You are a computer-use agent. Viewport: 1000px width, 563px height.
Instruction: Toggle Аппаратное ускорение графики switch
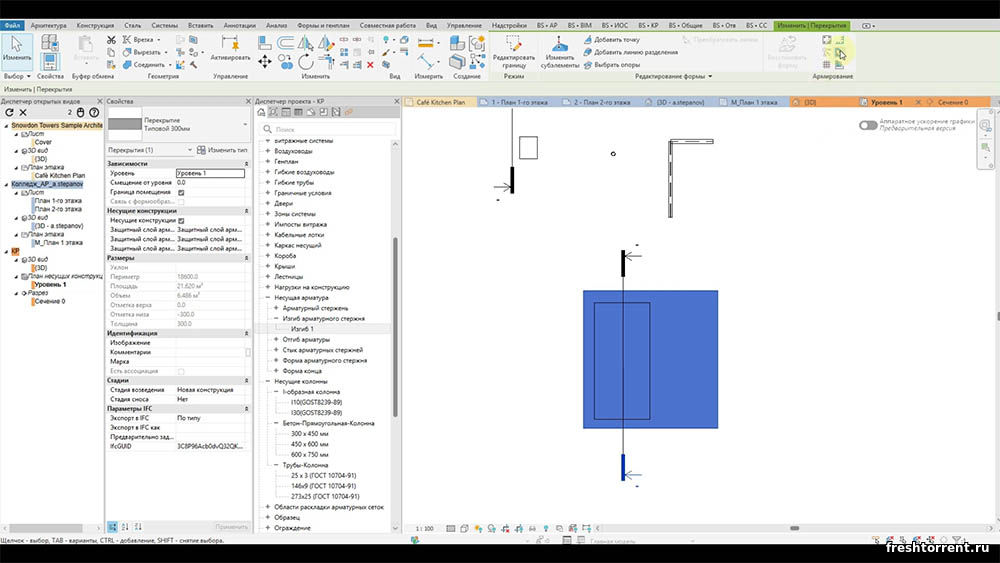[x=867, y=125]
